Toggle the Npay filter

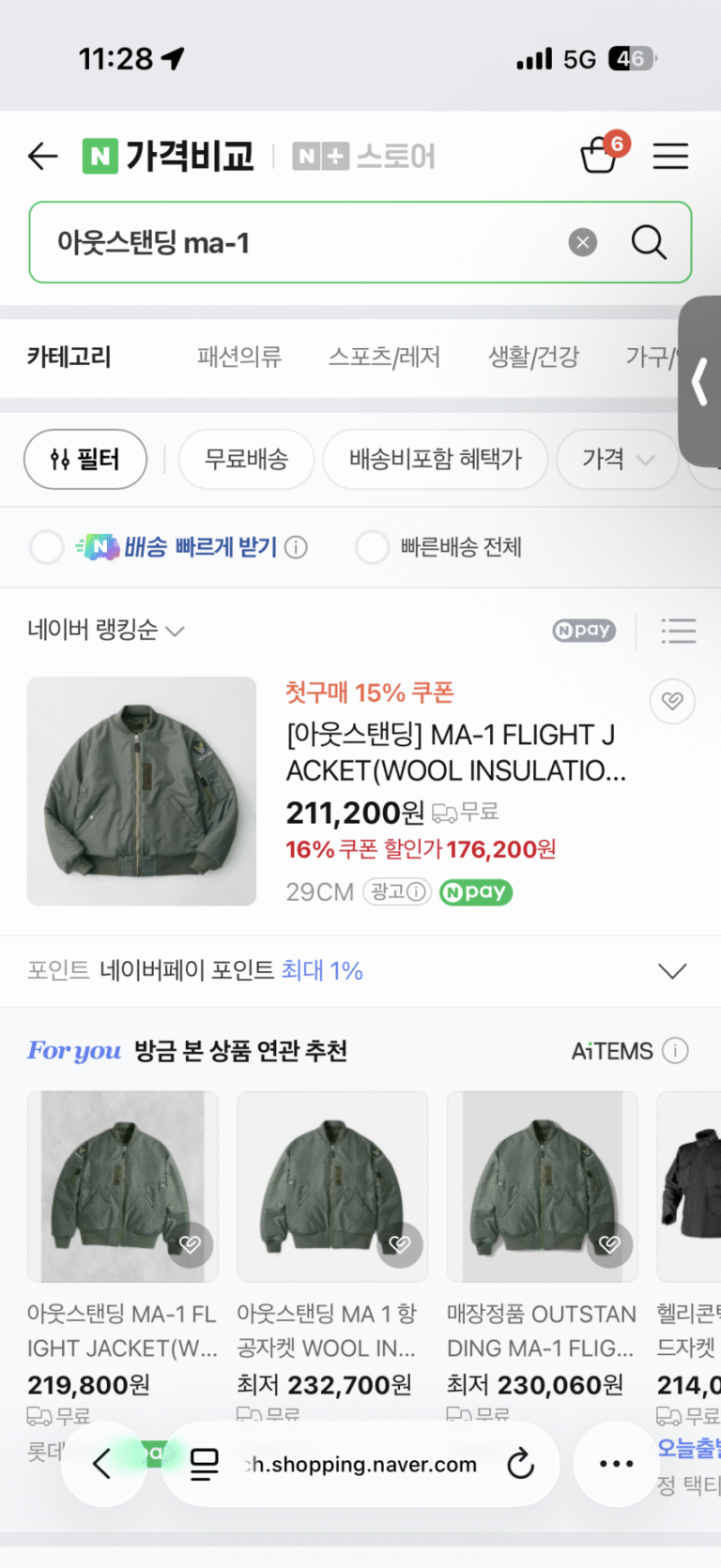point(584,631)
